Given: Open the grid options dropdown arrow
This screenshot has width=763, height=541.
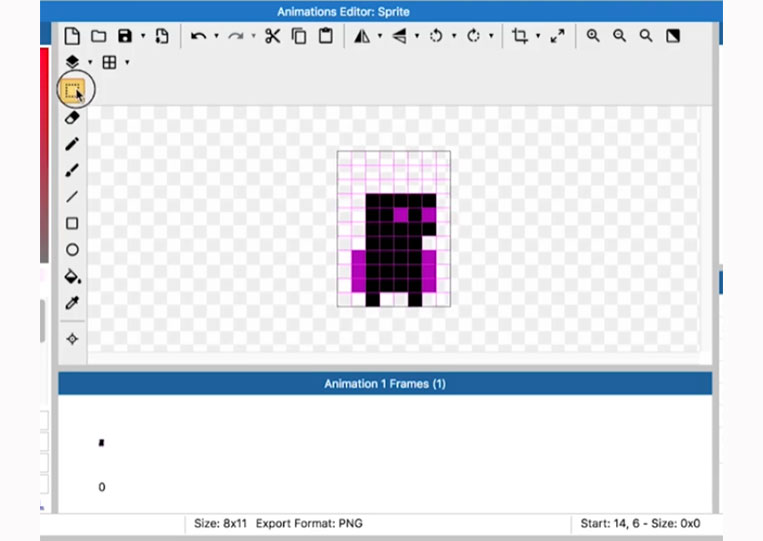Looking at the screenshot, I should 127,62.
